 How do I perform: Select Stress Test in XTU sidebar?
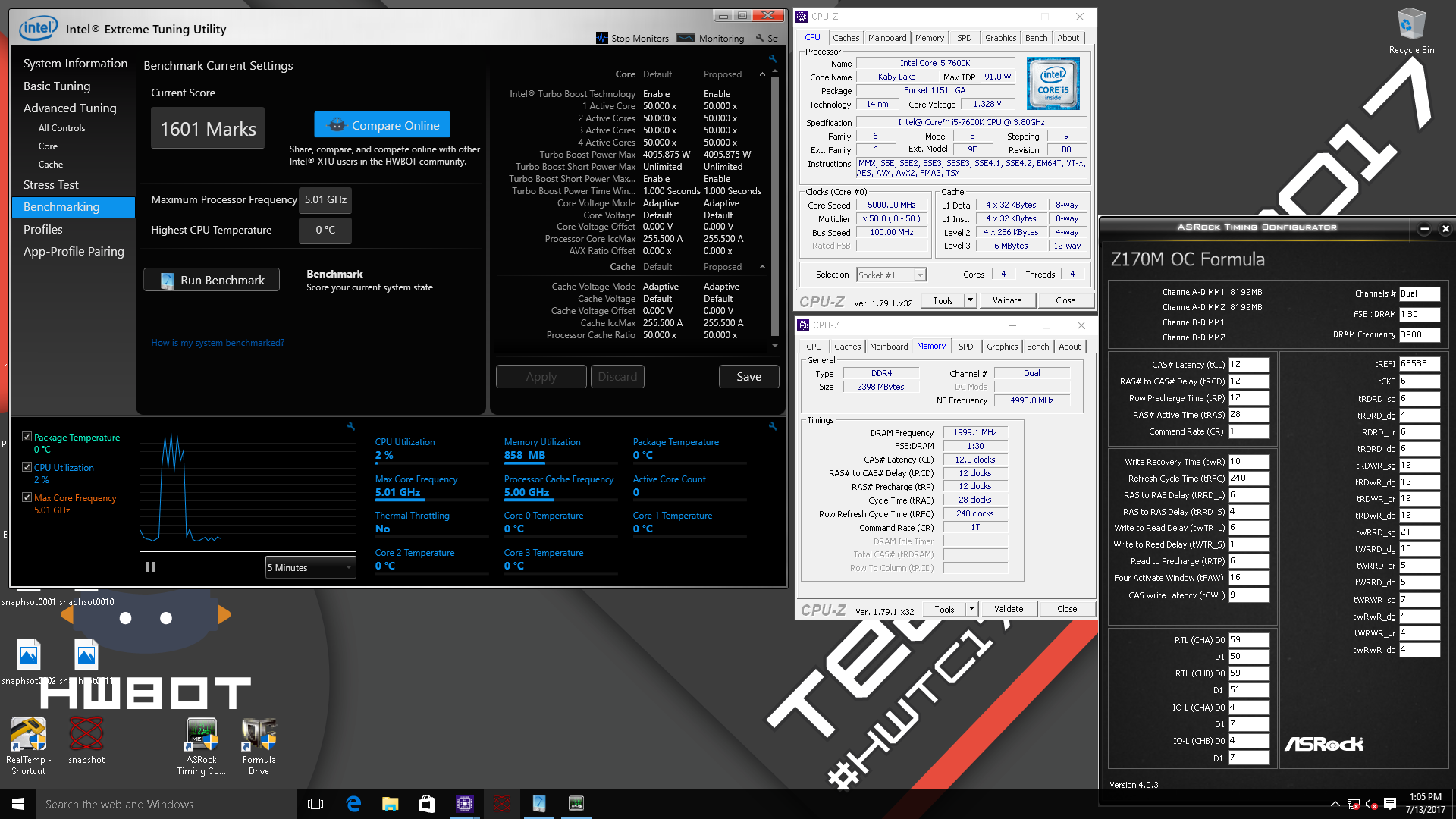click(51, 185)
